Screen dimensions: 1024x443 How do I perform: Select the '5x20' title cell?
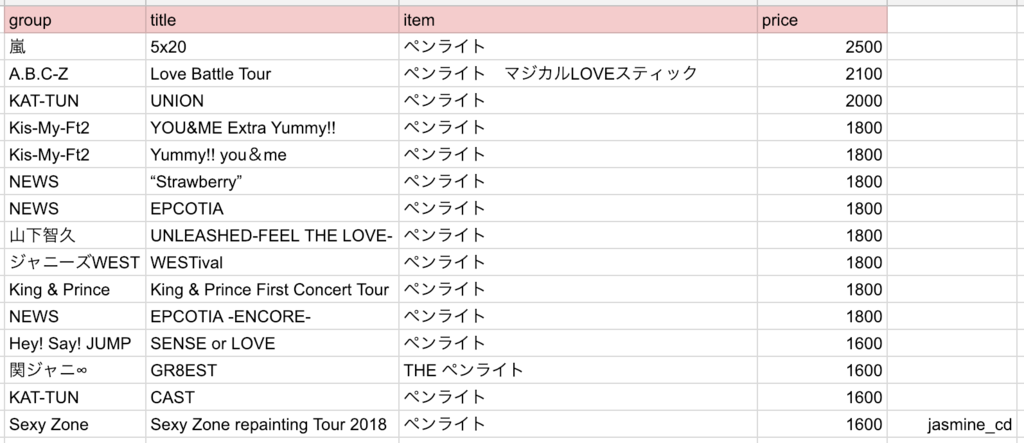[x=272, y=47]
